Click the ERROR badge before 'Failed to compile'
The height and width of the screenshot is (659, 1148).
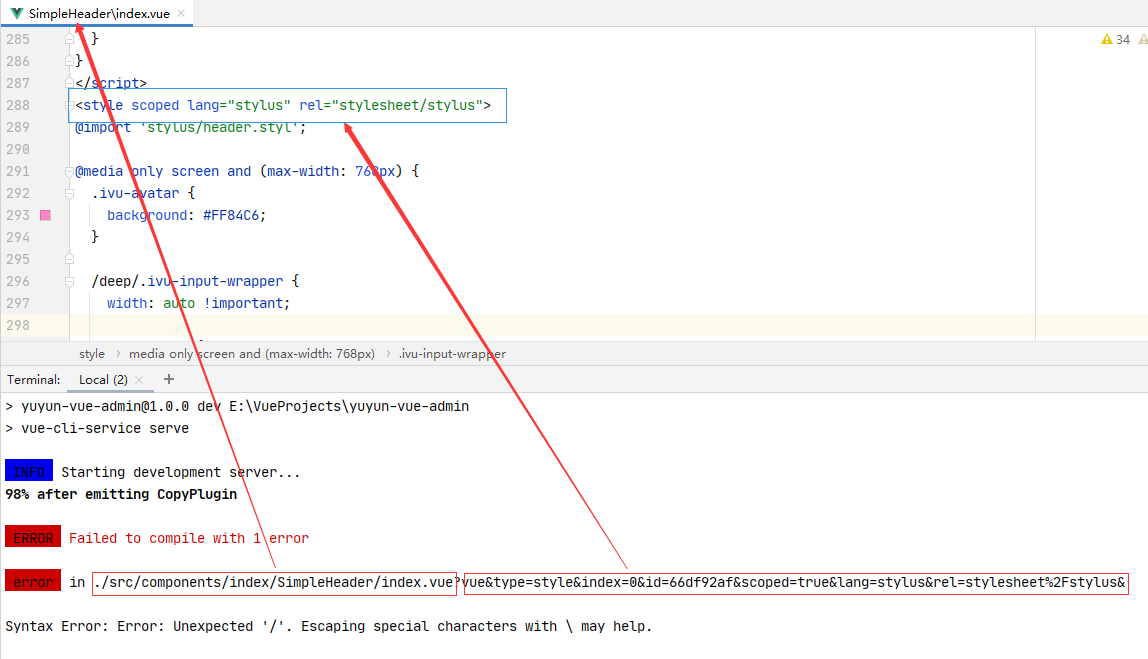click(x=33, y=536)
